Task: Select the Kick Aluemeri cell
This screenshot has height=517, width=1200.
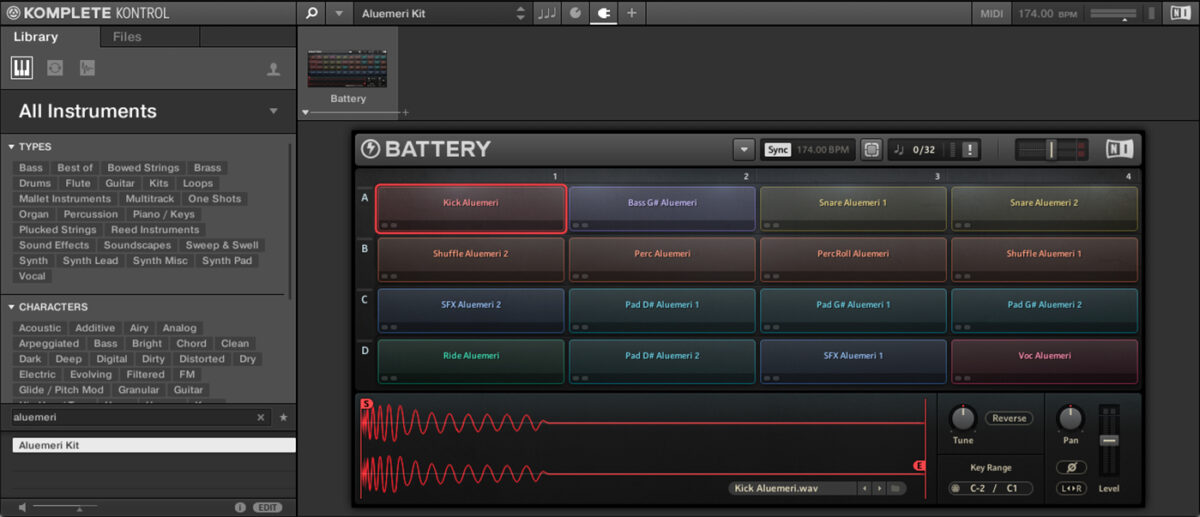Action: pyautogui.click(x=471, y=208)
